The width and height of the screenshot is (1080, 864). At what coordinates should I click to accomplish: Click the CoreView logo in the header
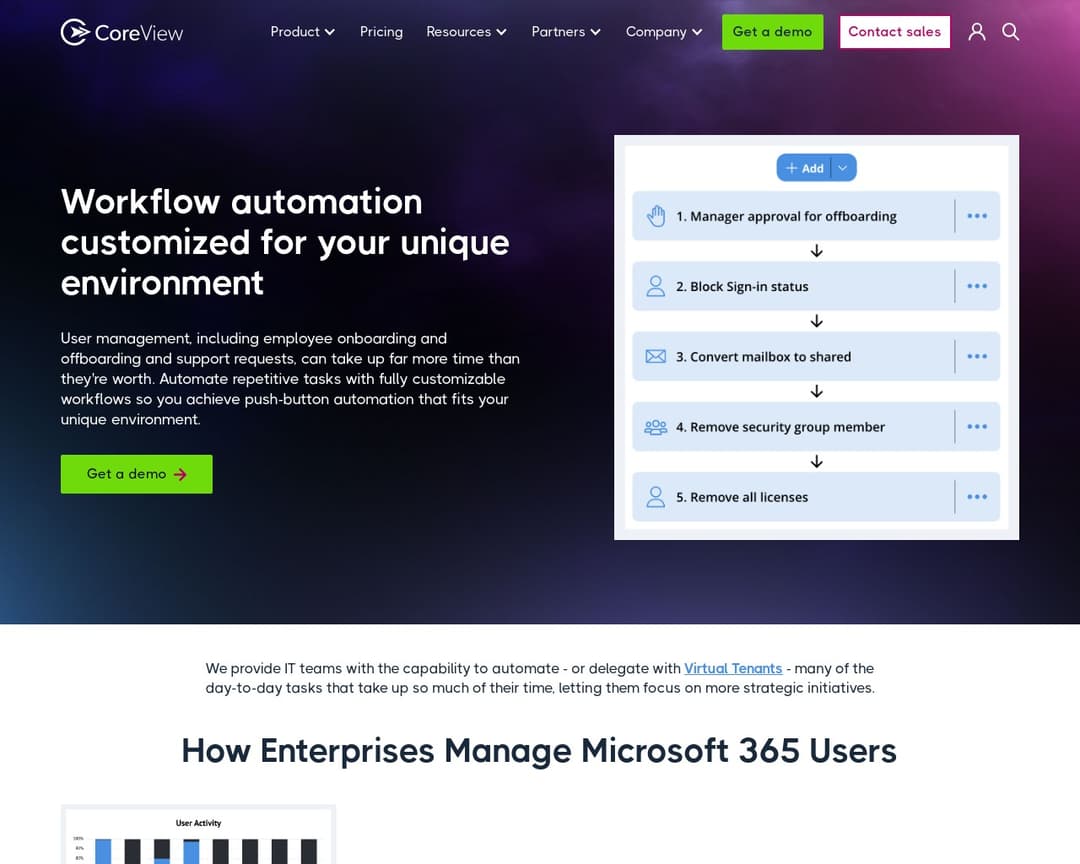(x=122, y=32)
